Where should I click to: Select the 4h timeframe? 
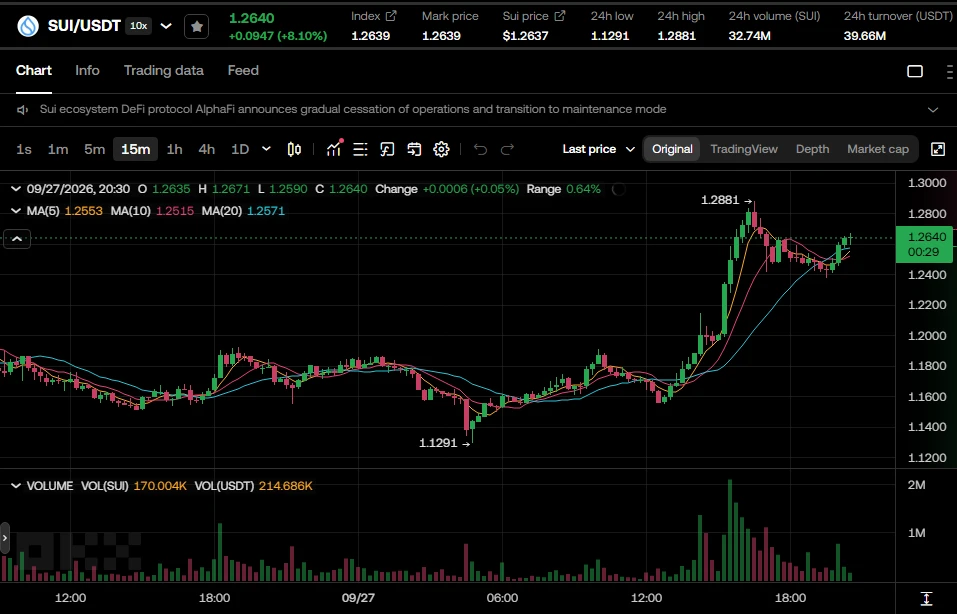pos(207,149)
